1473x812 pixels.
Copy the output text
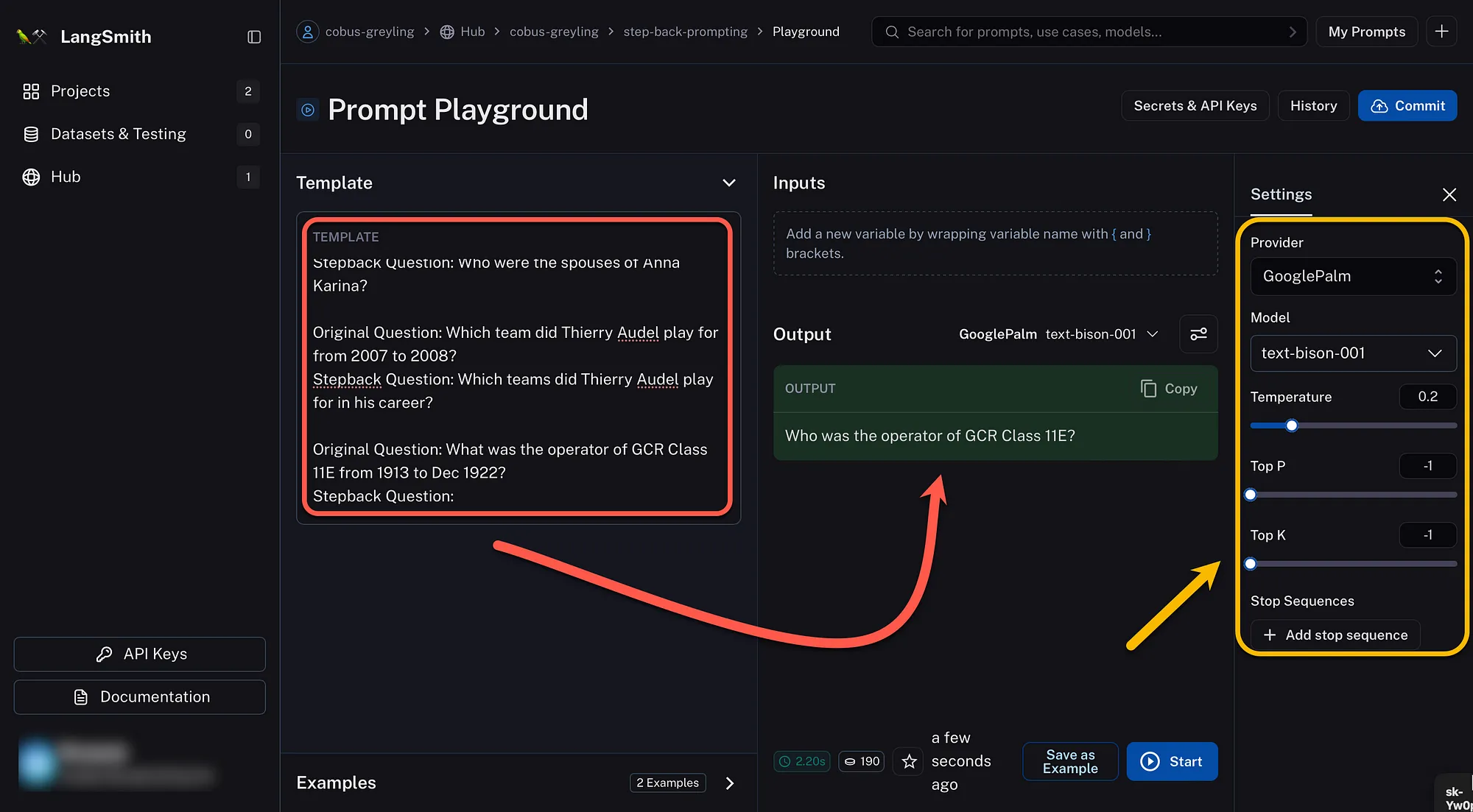pyautogui.click(x=1169, y=389)
